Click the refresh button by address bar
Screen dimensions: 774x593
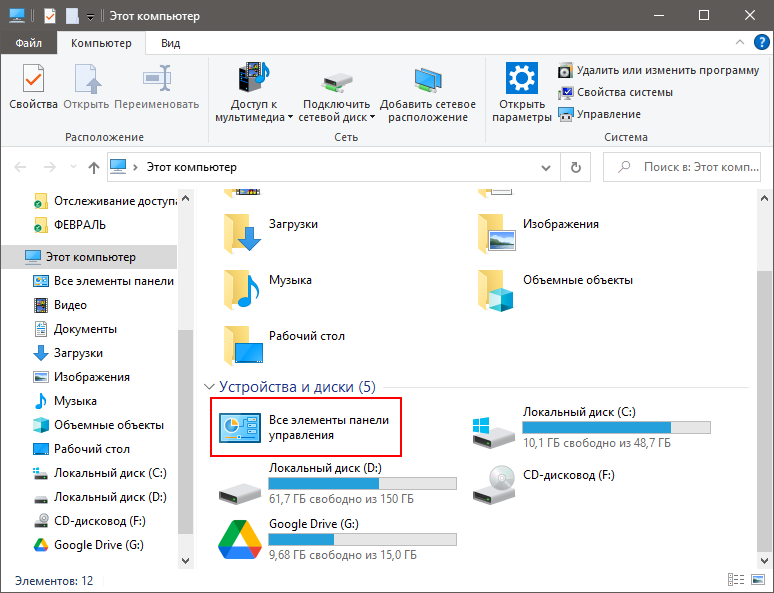(576, 167)
